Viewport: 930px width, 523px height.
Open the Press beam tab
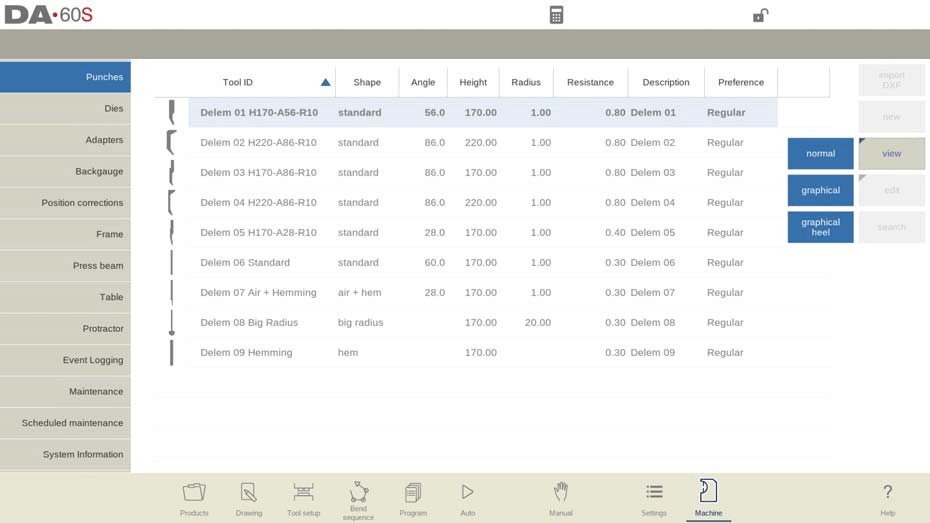click(65, 266)
